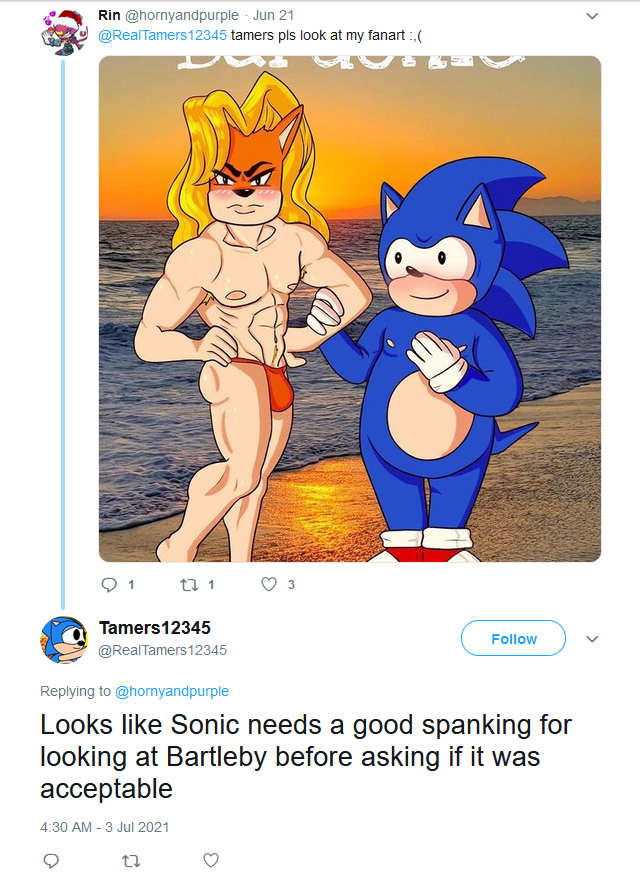Like the Tamers12345 reply tweet
640x875 pixels.
coord(210,860)
